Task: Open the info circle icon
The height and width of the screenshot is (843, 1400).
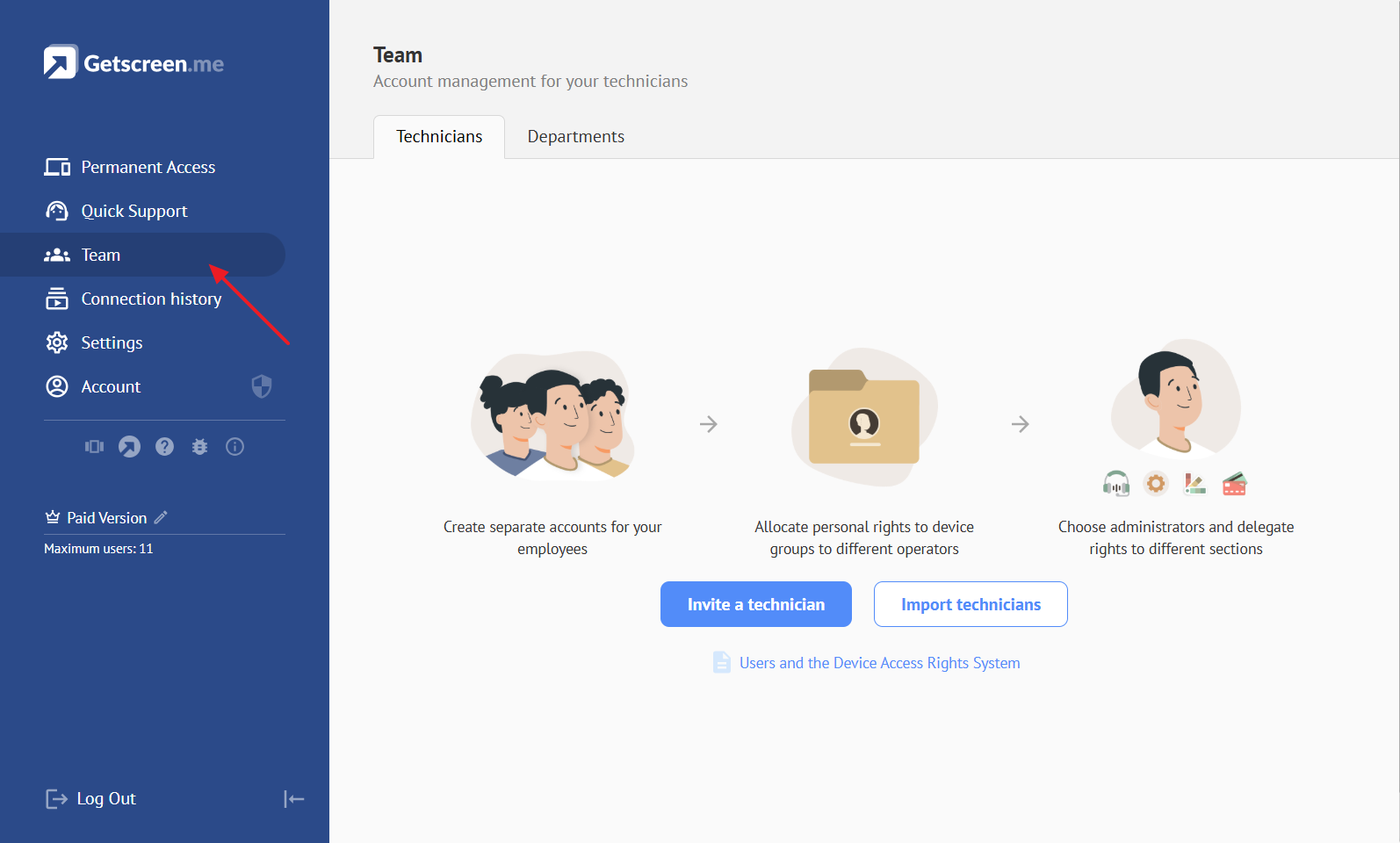Action: click(235, 447)
